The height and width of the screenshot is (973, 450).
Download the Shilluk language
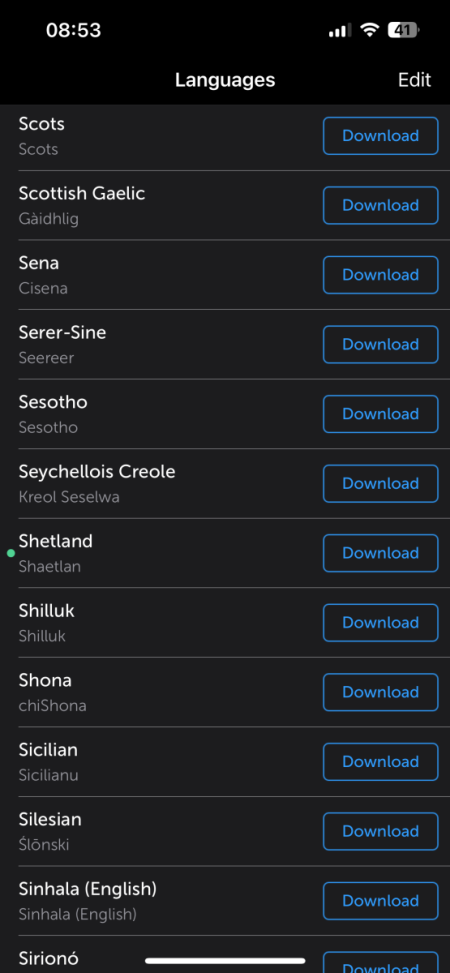point(380,622)
